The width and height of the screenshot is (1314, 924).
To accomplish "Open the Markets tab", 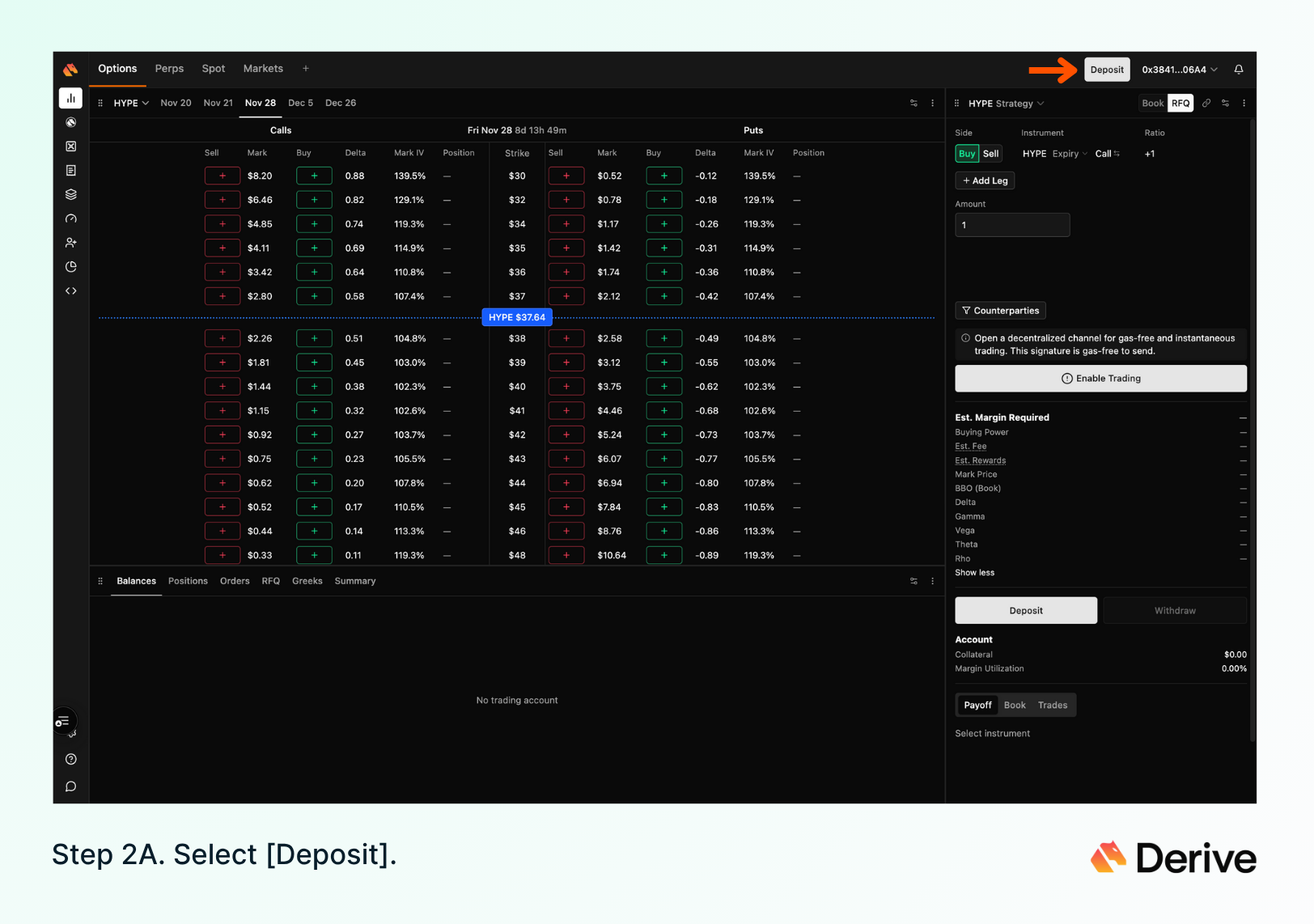I will [263, 69].
